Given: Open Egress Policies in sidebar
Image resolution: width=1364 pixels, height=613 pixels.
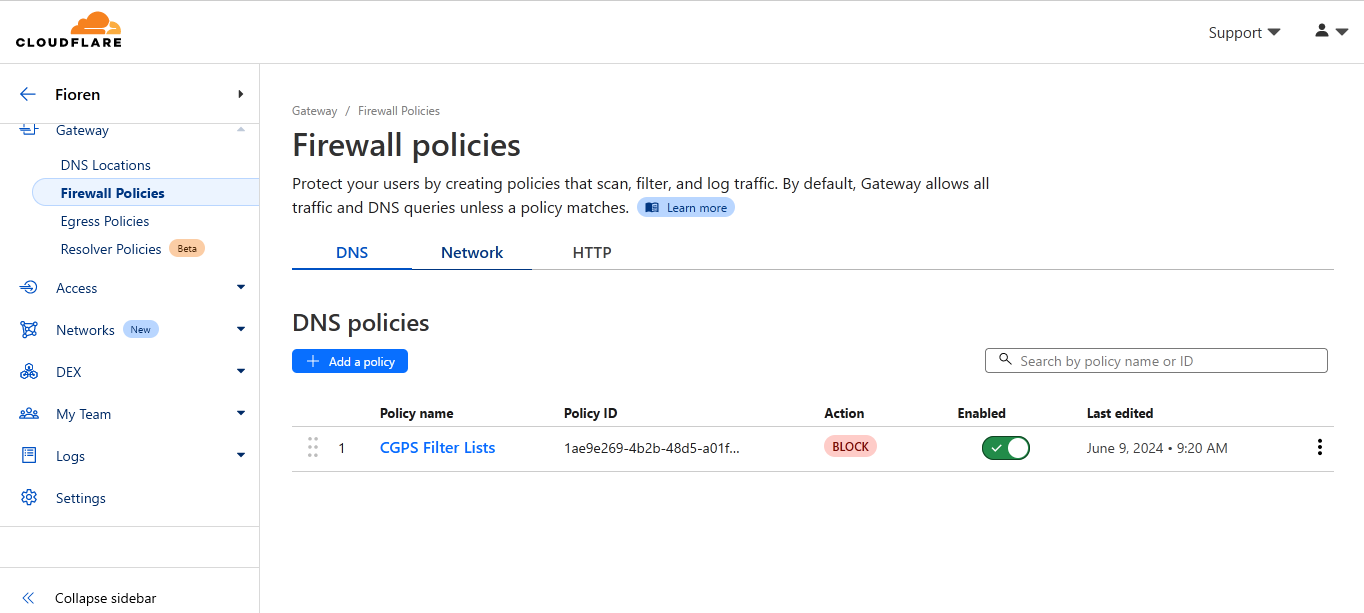Looking at the screenshot, I should point(105,221).
